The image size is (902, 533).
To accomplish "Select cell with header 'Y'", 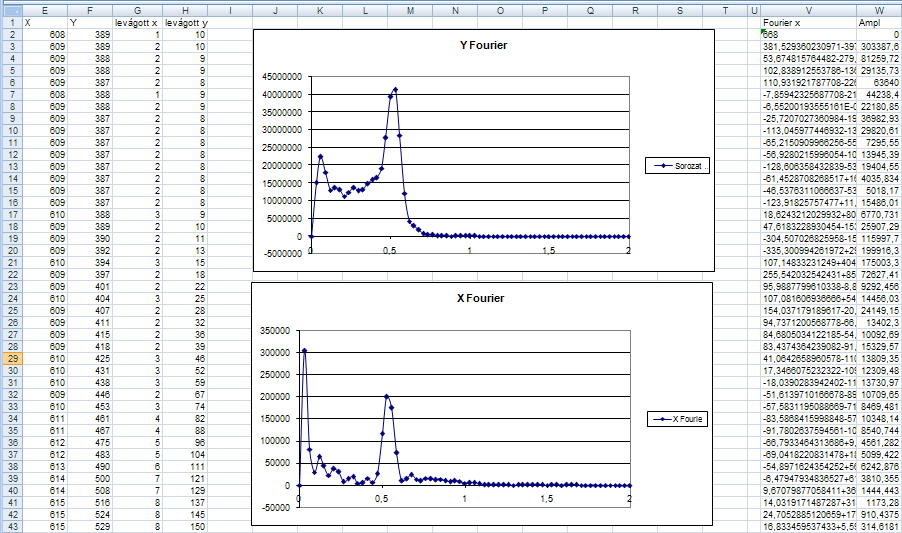I will (90, 22).
